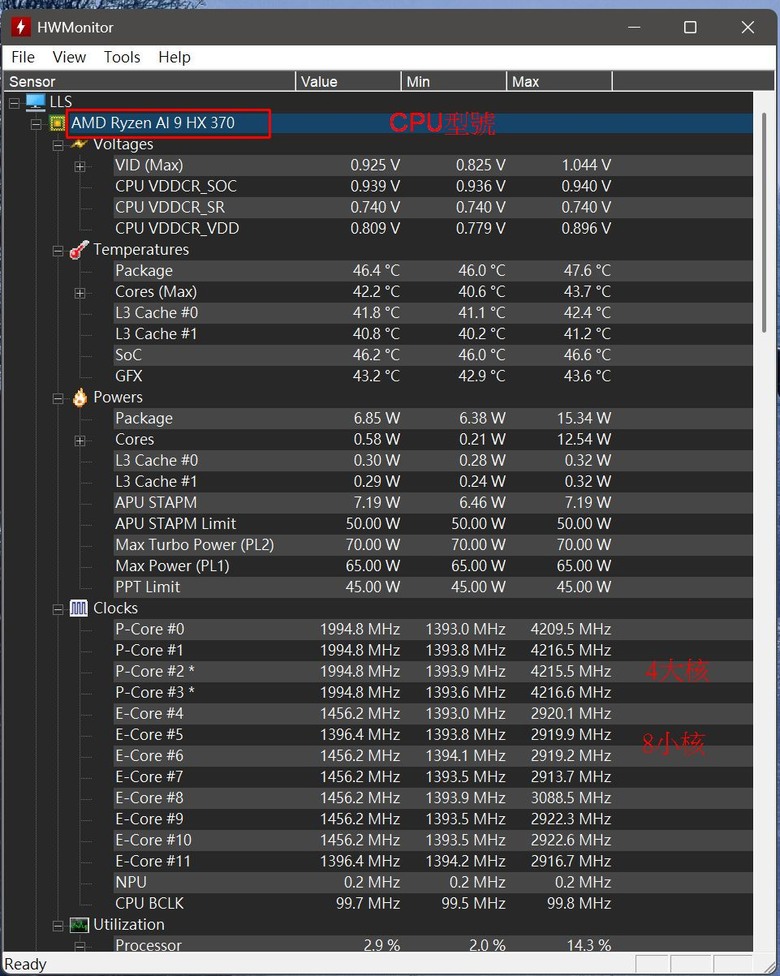Open the Tools menu

click(122, 57)
